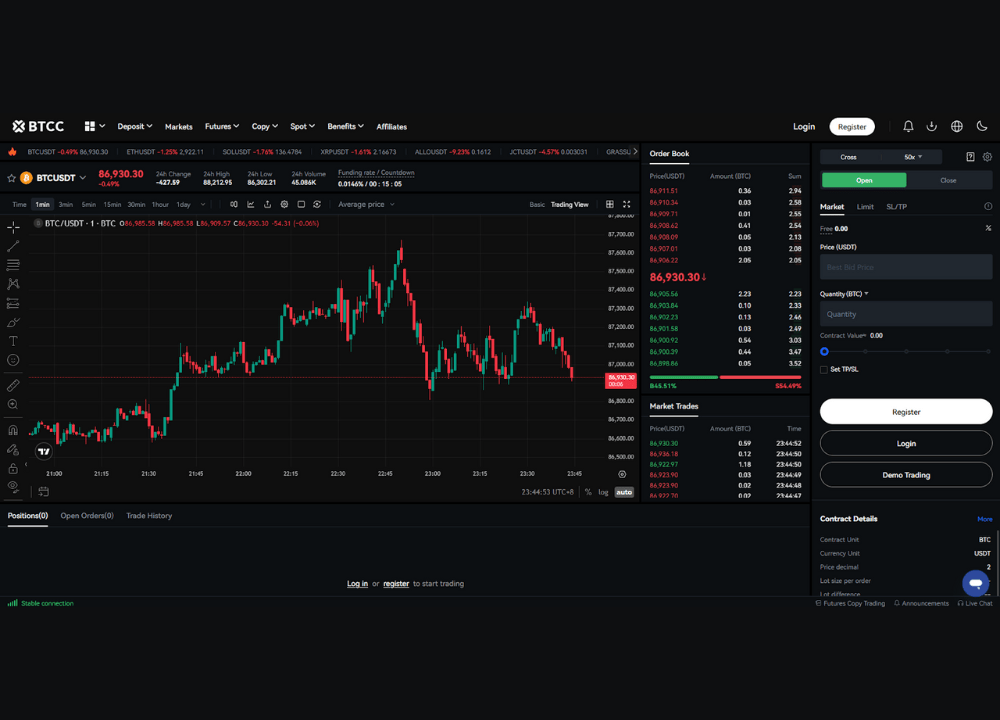Switch to dark/light theme via moon icon
This screenshot has width=1000, height=720.
click(983, 126)
